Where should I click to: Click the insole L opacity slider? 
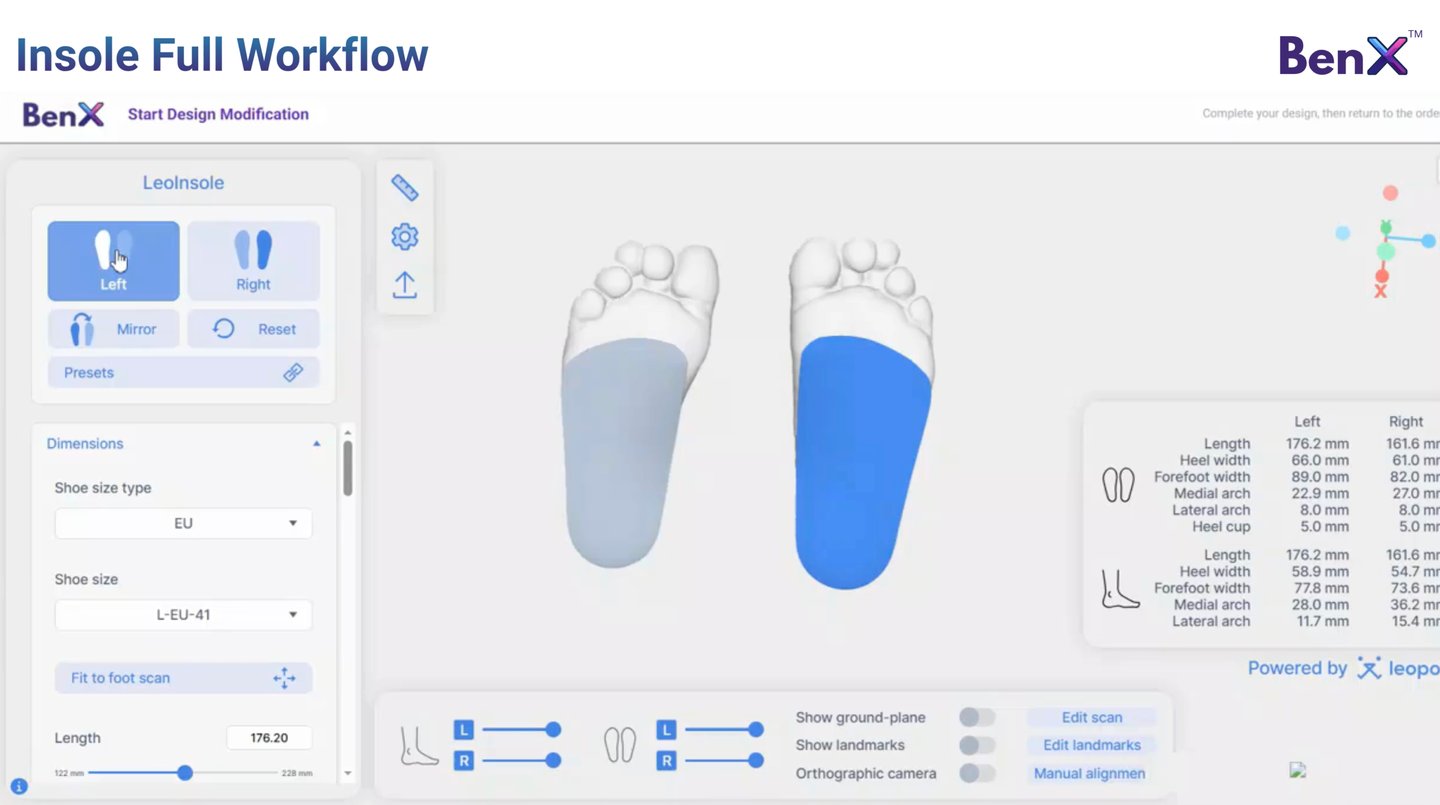click(x=724, y=730)
